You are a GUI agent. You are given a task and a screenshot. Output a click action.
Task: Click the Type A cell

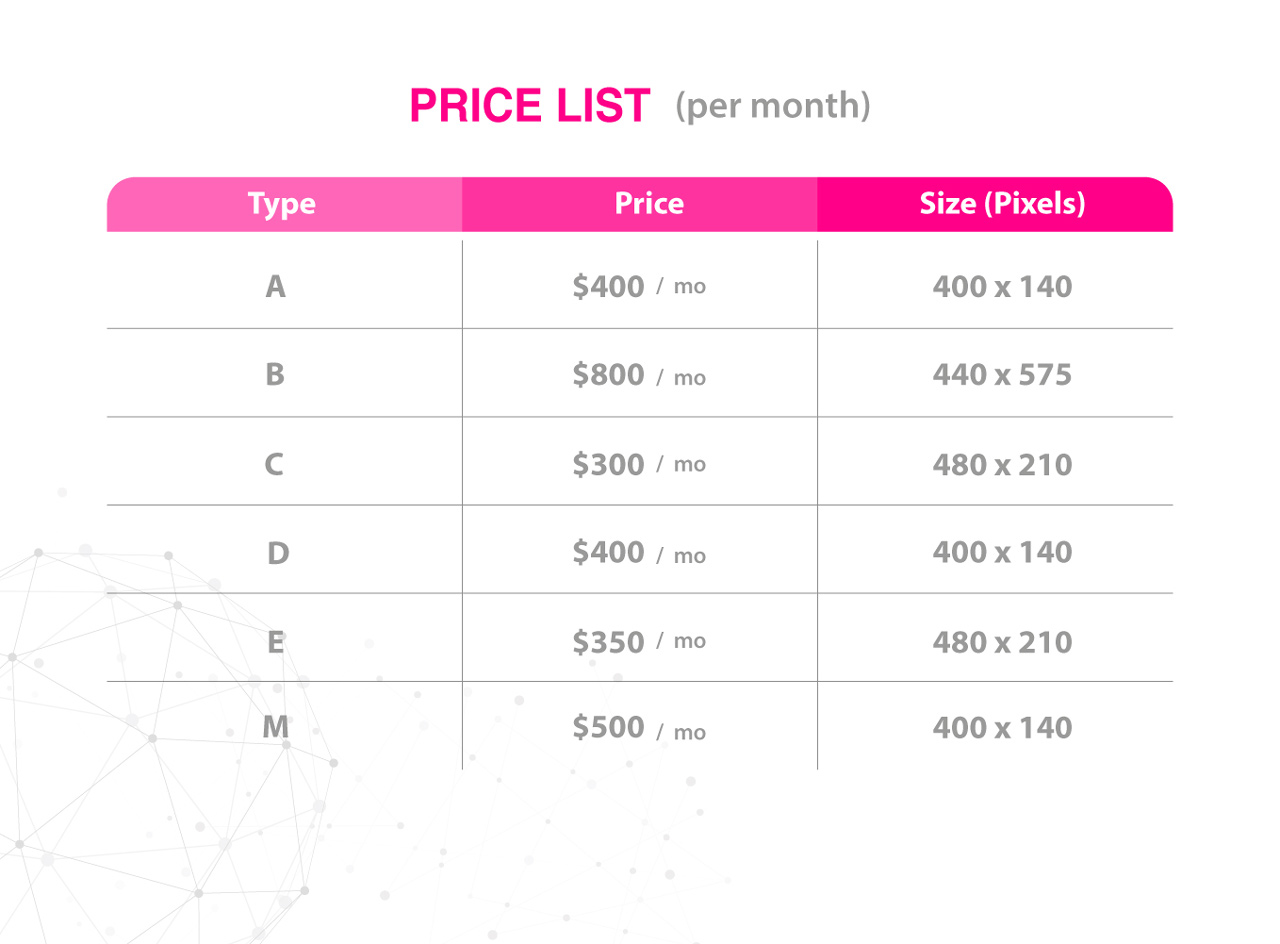click(x=276, y=288)
